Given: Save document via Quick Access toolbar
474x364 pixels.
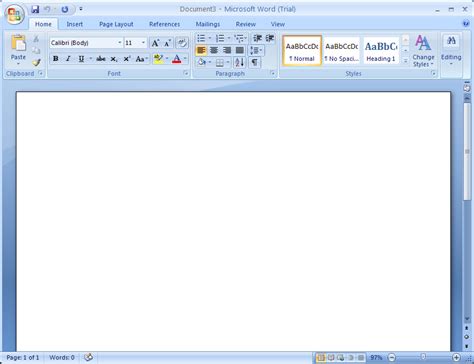Looking at the screenshot, I should click(35, 9).
